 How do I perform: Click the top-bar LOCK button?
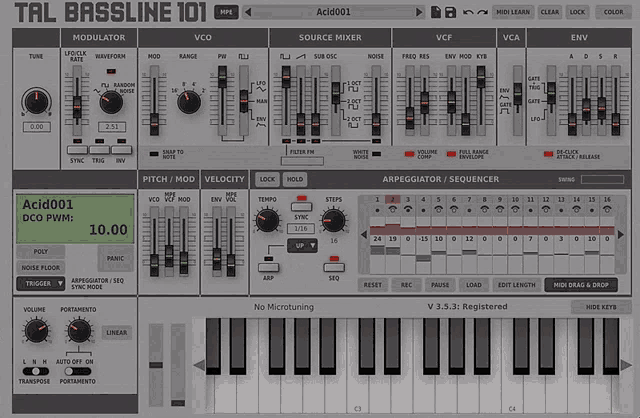(577, 12)
